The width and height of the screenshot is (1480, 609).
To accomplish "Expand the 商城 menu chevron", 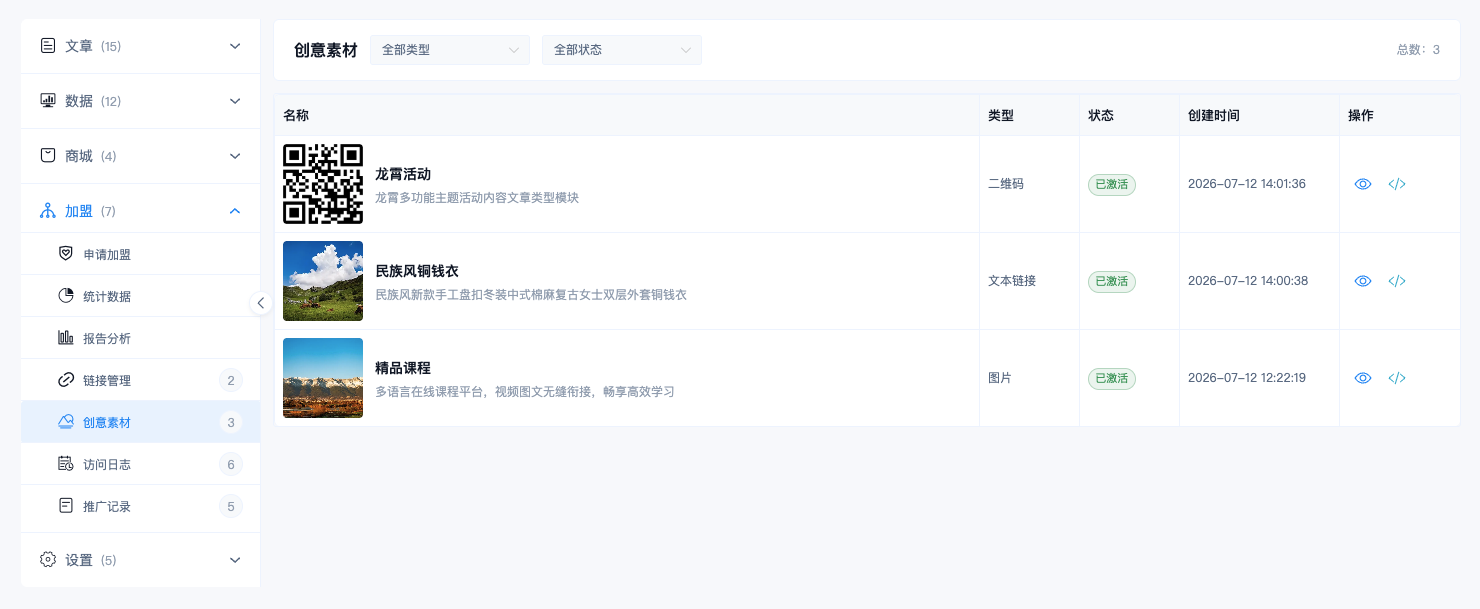I will (x=235, y=156).
